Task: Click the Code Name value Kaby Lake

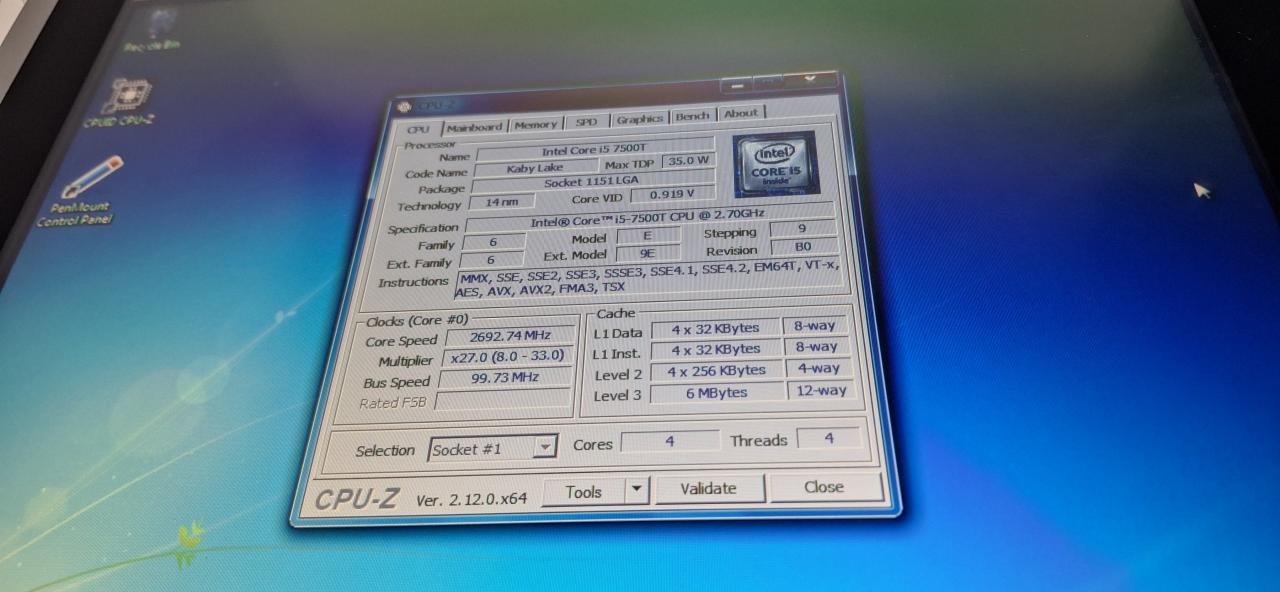Action: (535, 168)
